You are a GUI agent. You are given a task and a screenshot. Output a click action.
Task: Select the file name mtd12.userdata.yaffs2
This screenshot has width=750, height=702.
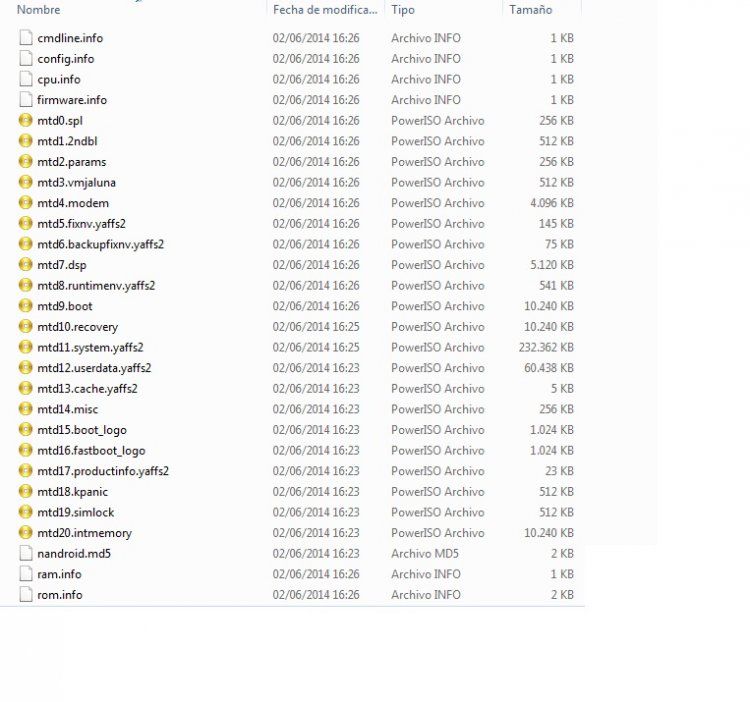[94, 368]
